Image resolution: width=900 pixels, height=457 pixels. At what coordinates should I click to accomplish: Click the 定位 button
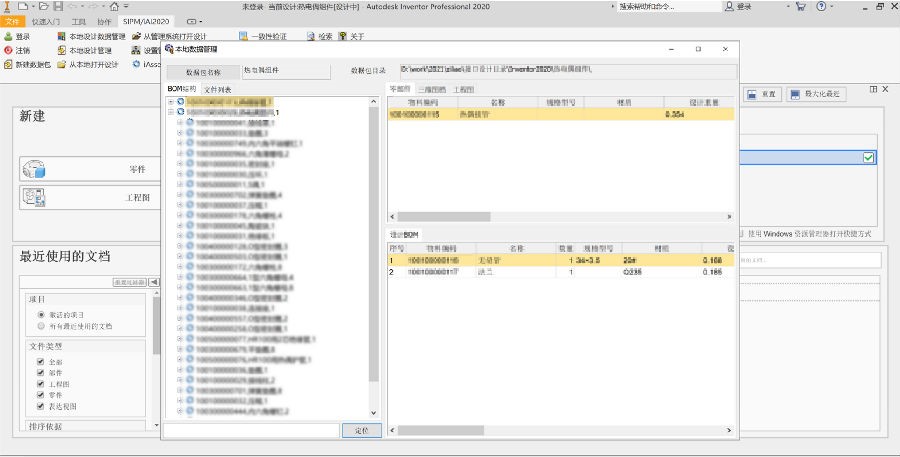point(361,430)
